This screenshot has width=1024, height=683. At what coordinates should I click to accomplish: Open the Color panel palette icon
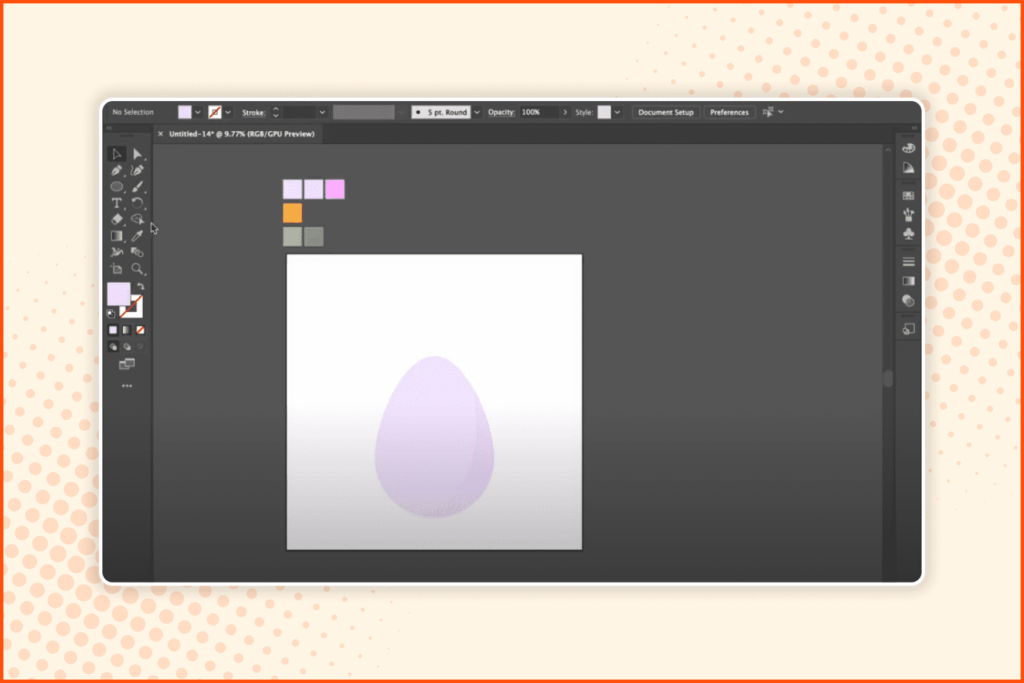tap(908, 148)
